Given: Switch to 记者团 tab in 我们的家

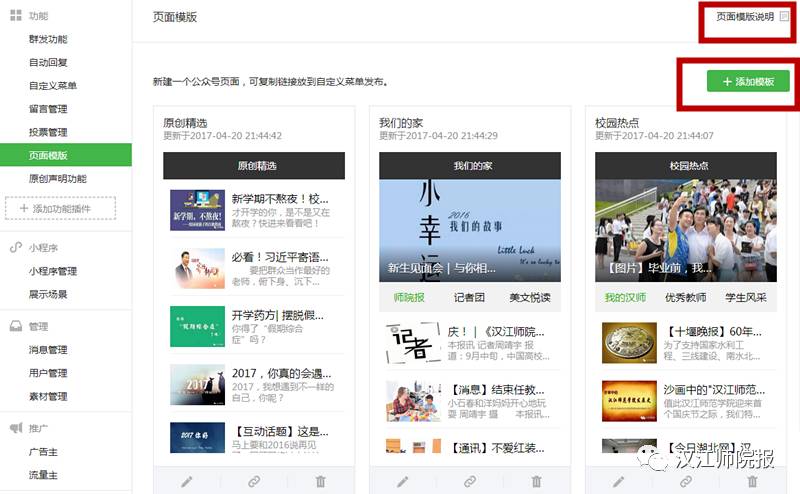Looking at the screenshot, I should [470, 297].
